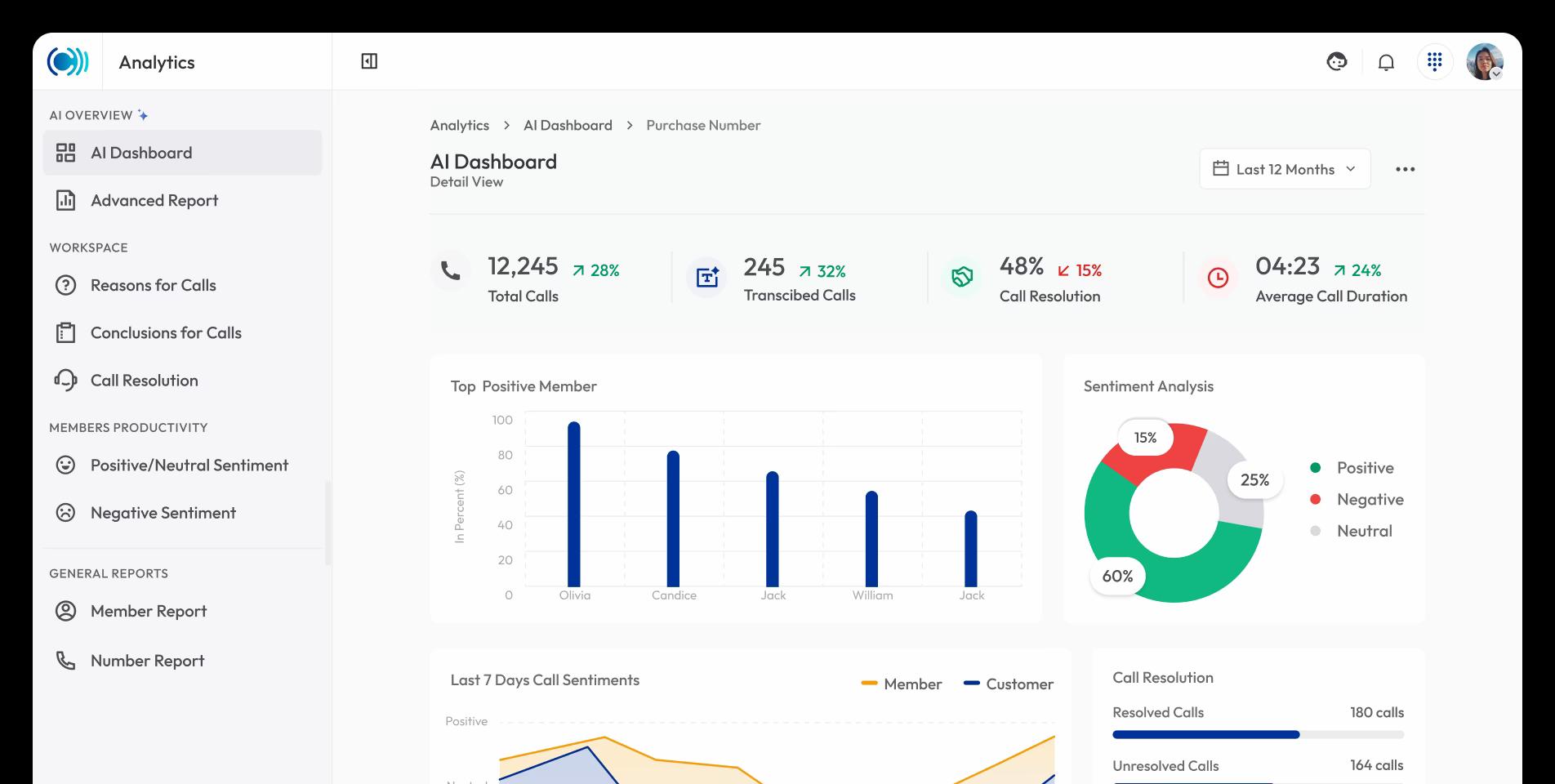
Task: Click the Last 7 Days Call Sentiments title
Action: pyautogui.click(x=545, y=680)
